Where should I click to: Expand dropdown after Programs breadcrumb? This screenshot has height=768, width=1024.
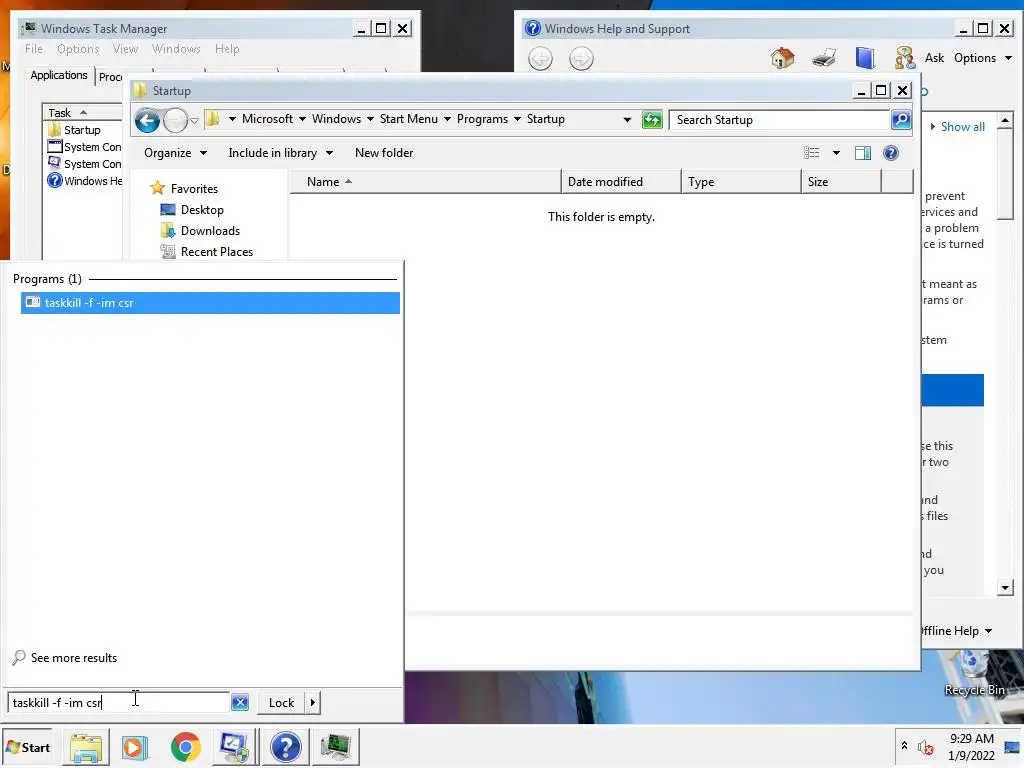[517, 120]
